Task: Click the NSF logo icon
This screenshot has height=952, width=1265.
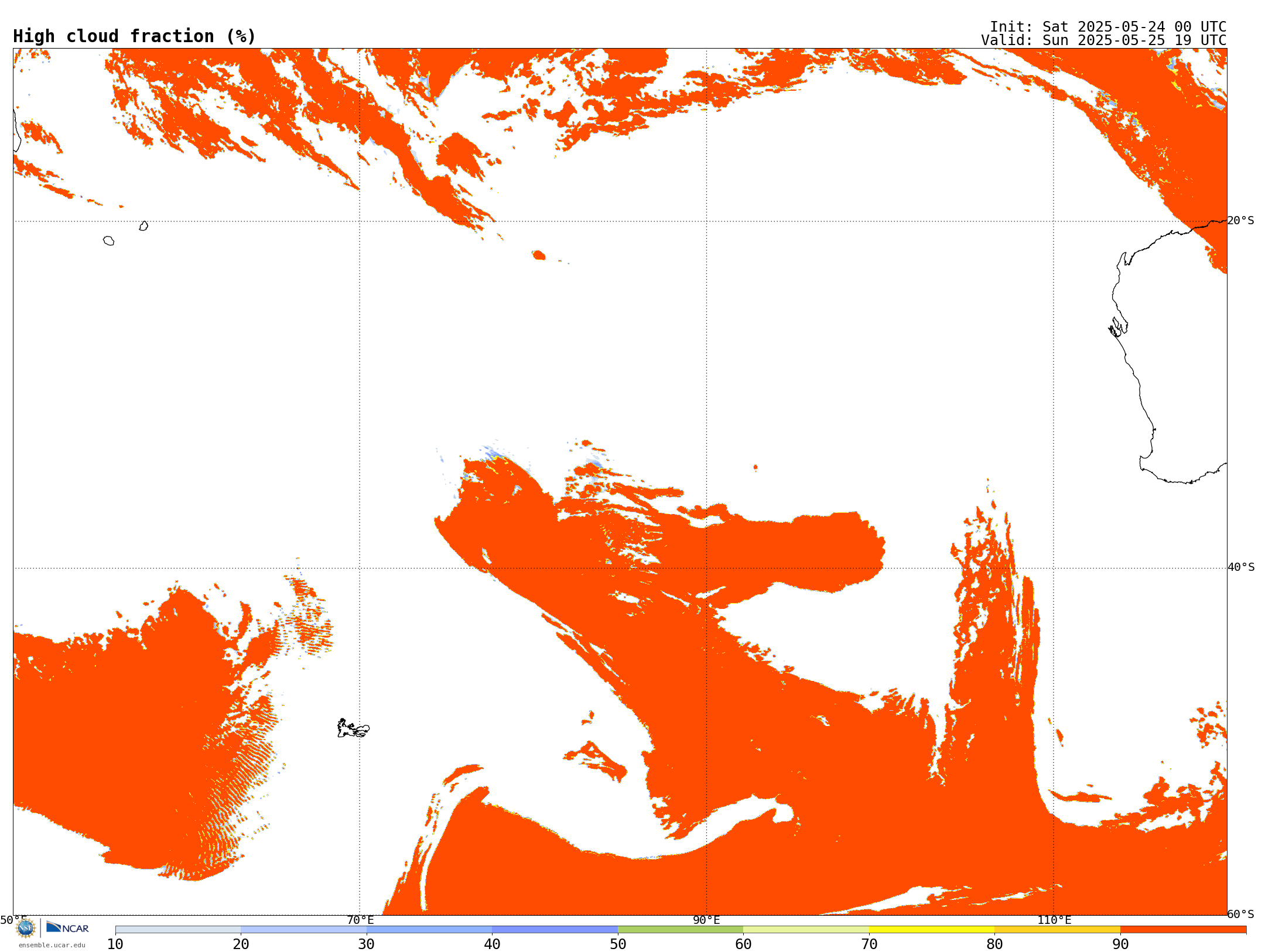Action: point(26,928)
